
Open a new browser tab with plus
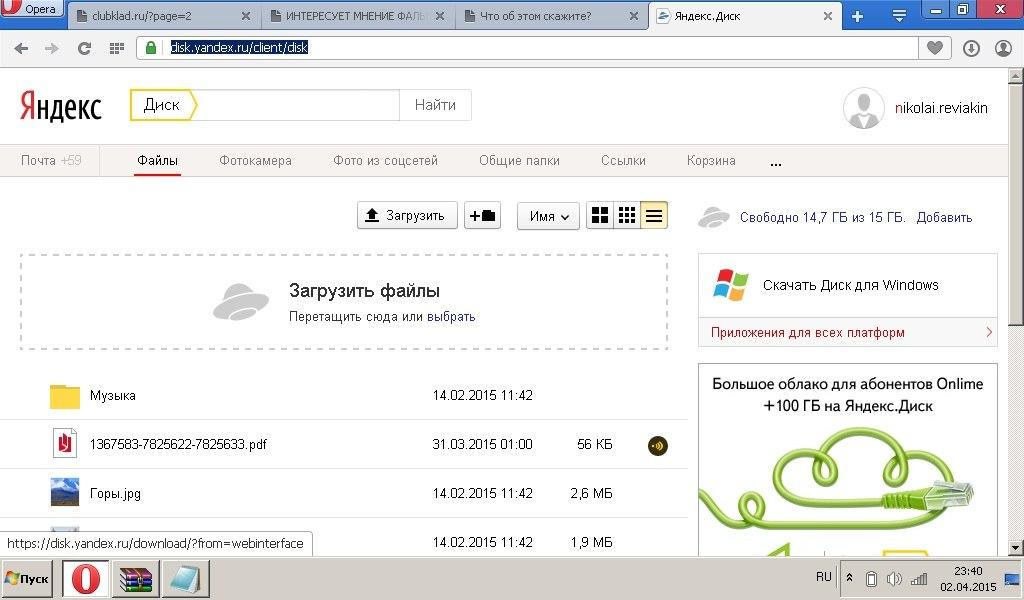pos(857,16)
